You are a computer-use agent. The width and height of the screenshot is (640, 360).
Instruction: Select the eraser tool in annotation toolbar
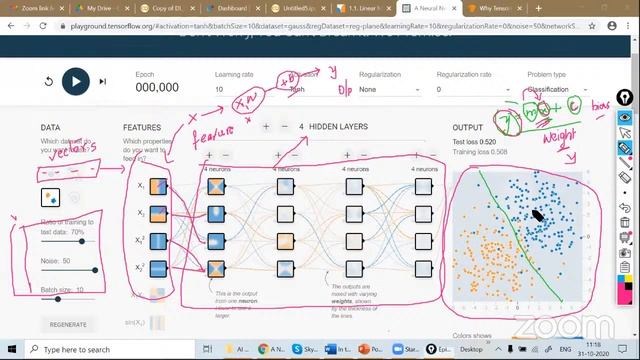point(624,178)
